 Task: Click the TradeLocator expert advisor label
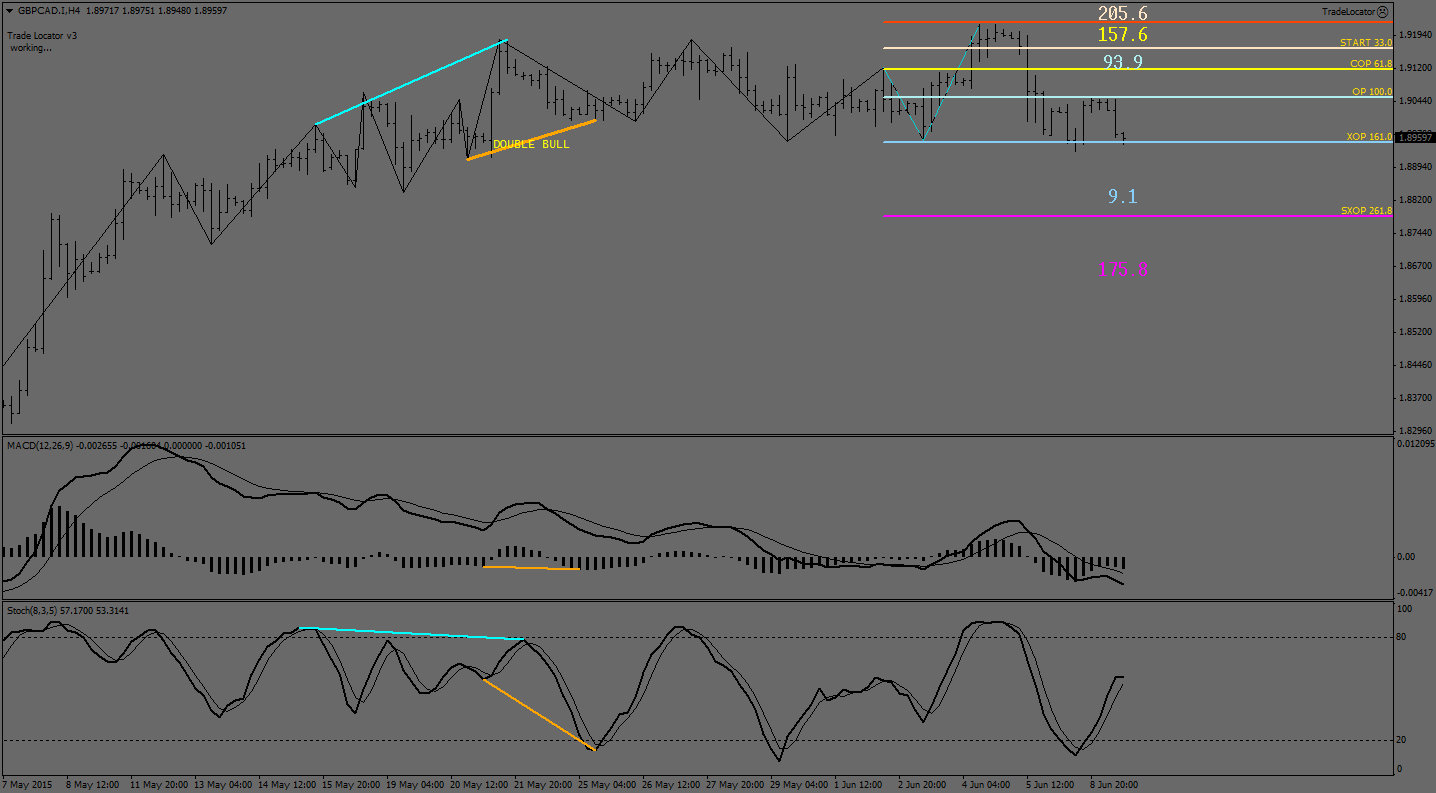pyautogui.click(x=1347, y=12)
